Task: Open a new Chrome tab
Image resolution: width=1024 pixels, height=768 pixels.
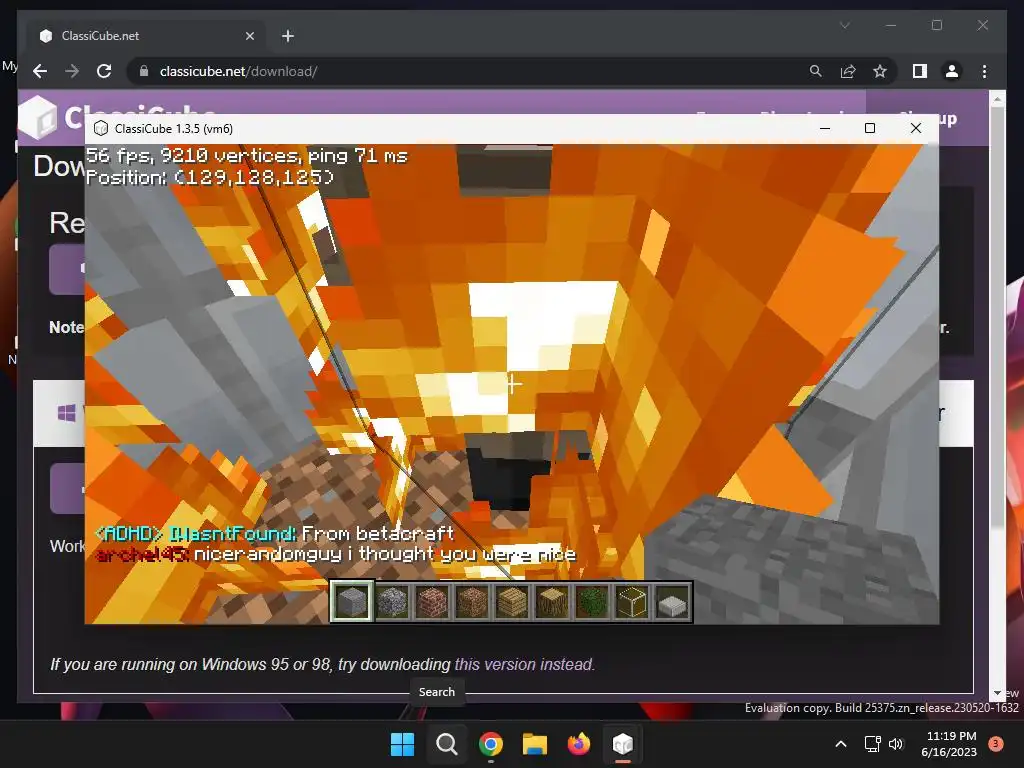Action: coord(288,36)
